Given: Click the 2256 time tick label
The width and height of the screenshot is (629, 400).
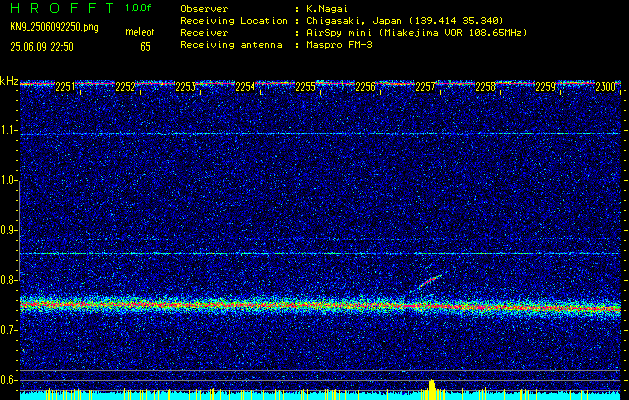Looking at the screenshot, I should (365, 87).
